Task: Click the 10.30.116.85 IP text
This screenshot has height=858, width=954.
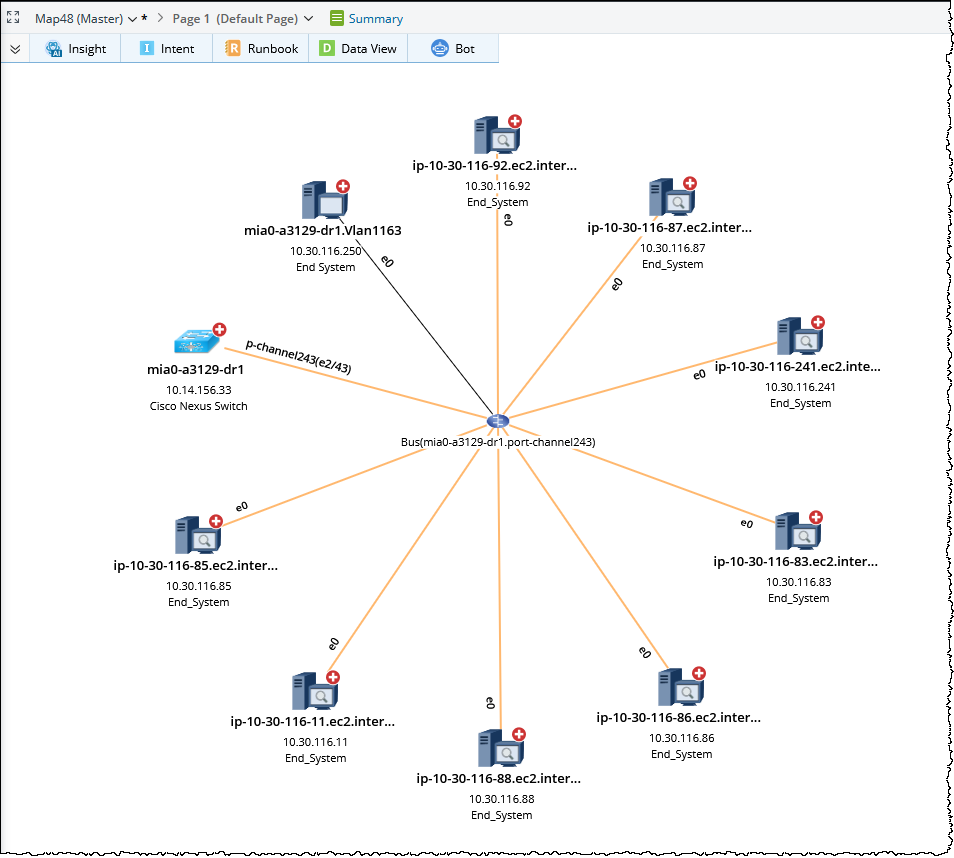Action: click(198, 586)
